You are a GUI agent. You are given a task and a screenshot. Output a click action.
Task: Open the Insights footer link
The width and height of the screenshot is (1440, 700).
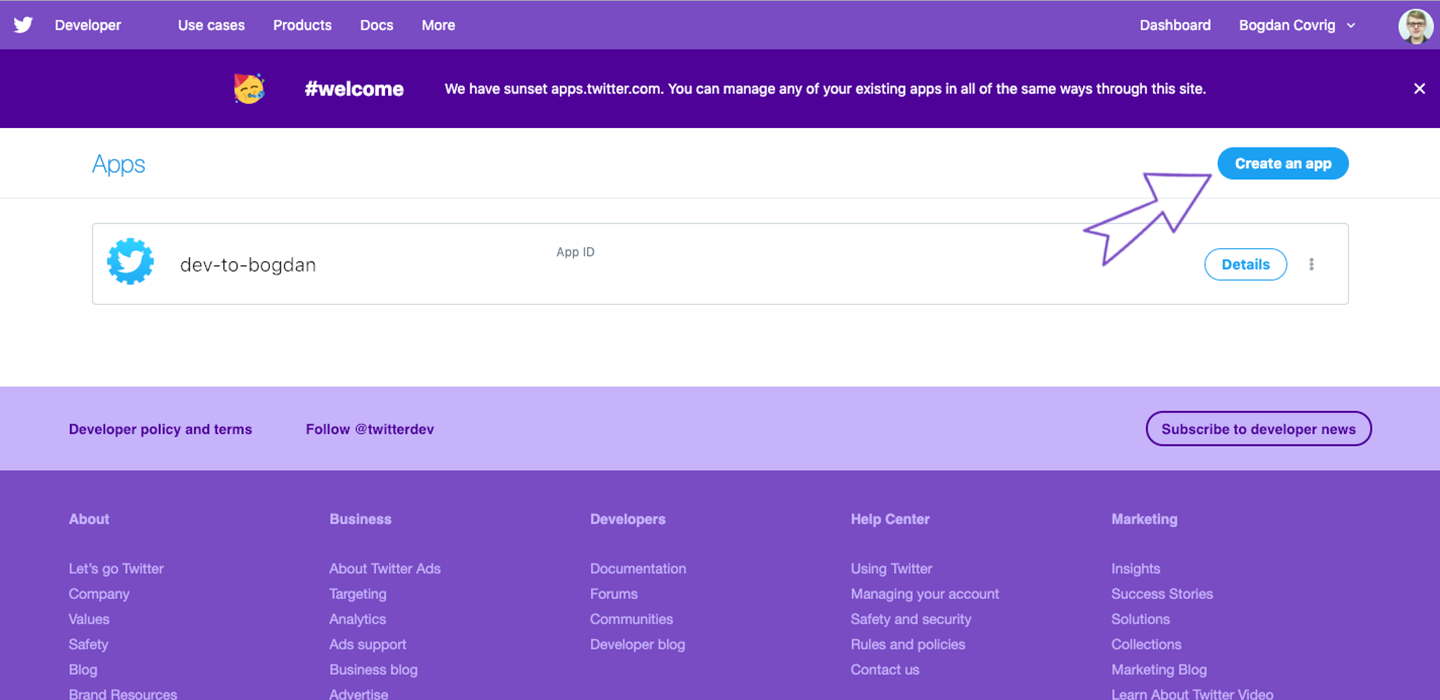click(1136, 568)
